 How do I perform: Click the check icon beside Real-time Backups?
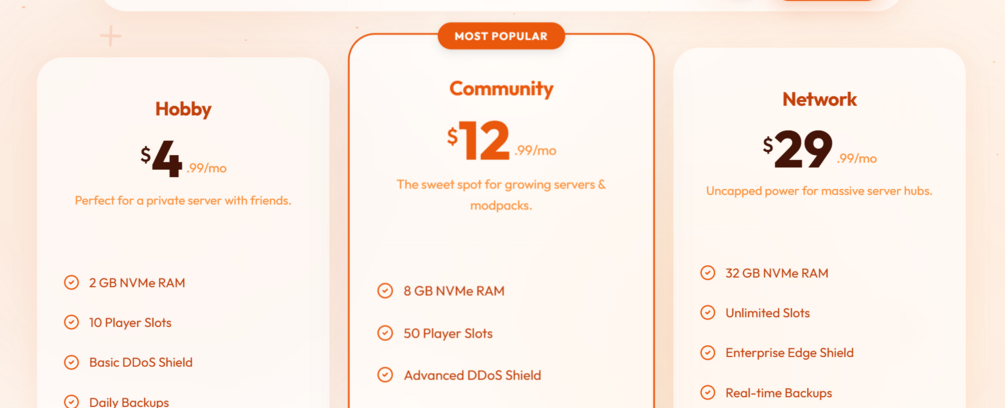707,393
